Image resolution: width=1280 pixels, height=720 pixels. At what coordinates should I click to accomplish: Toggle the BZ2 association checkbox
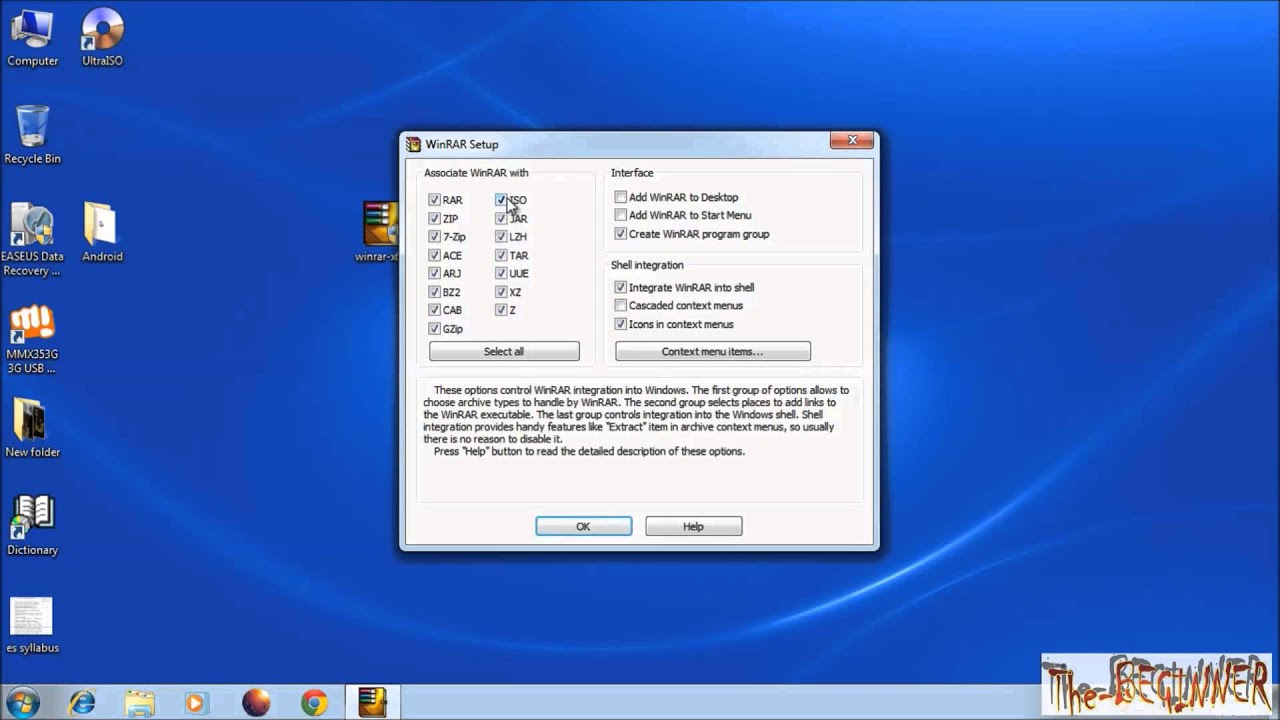[434, 292]
